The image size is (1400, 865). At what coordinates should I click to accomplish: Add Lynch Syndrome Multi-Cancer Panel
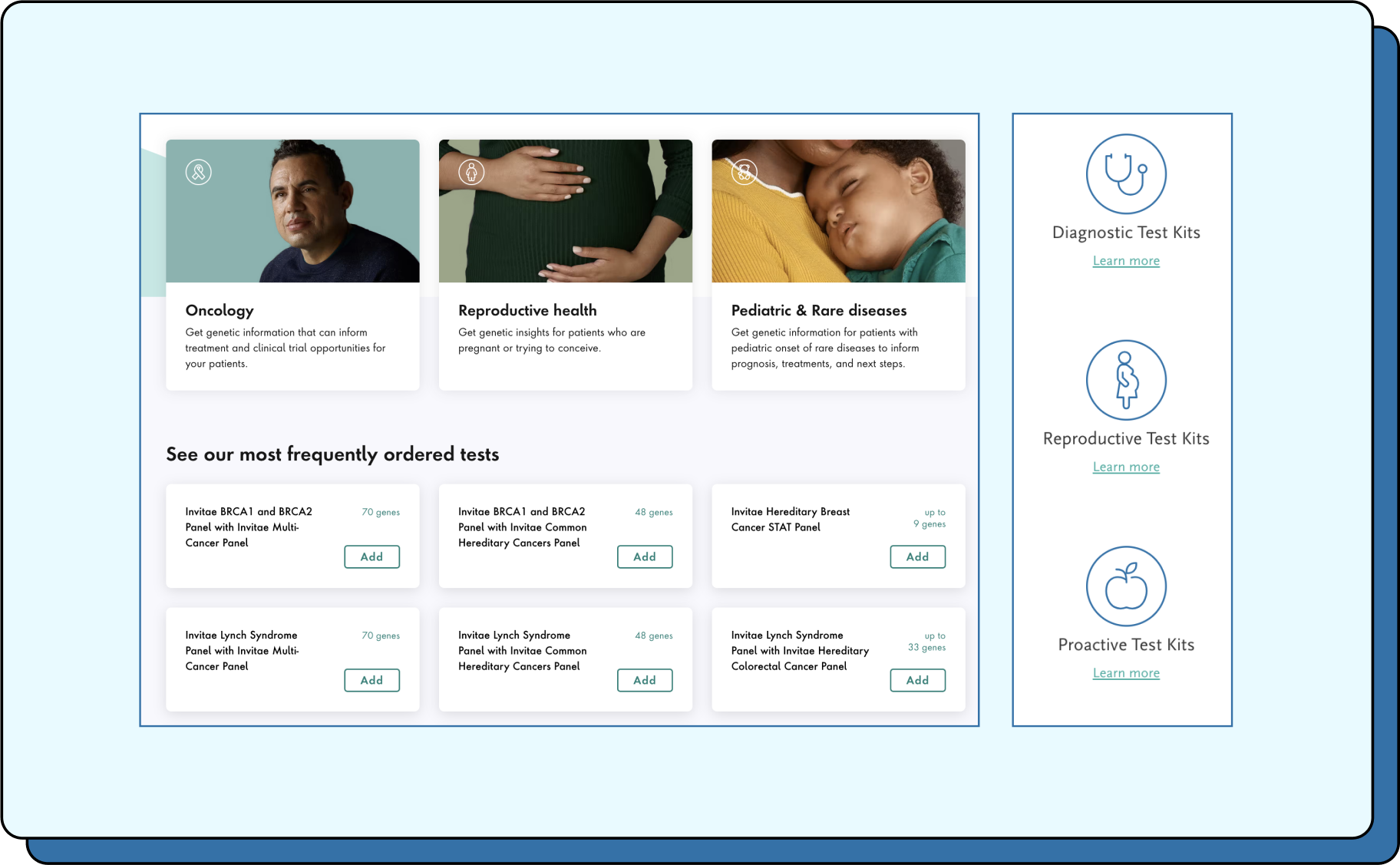pos(371,680)
